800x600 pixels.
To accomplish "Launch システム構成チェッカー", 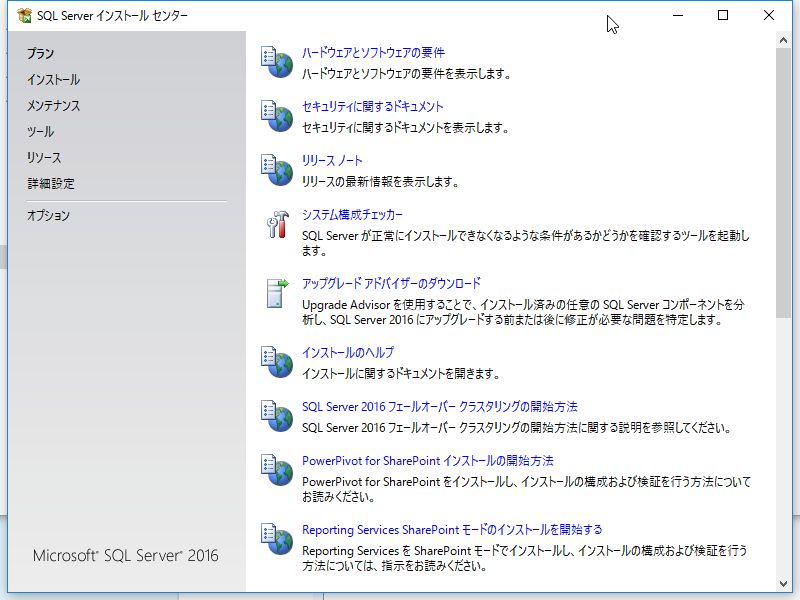I will click(352, 215).
